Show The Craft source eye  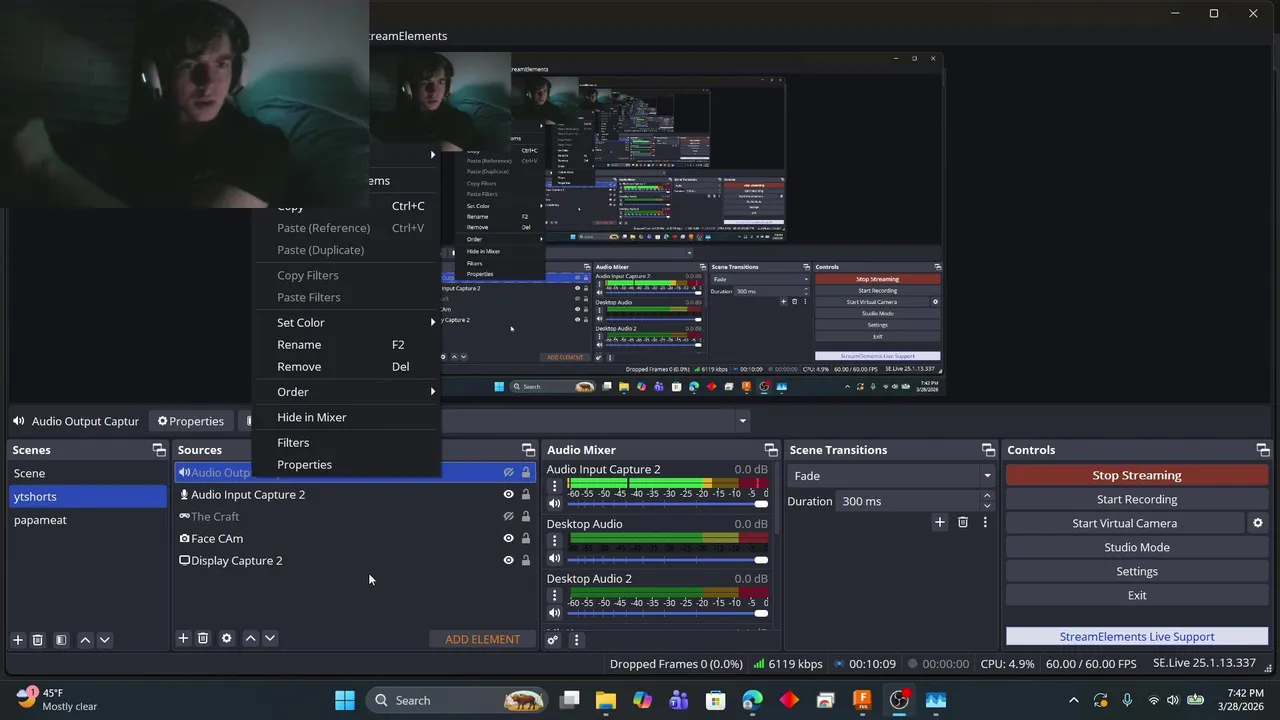pyautogui.click(x=508, y=516)
